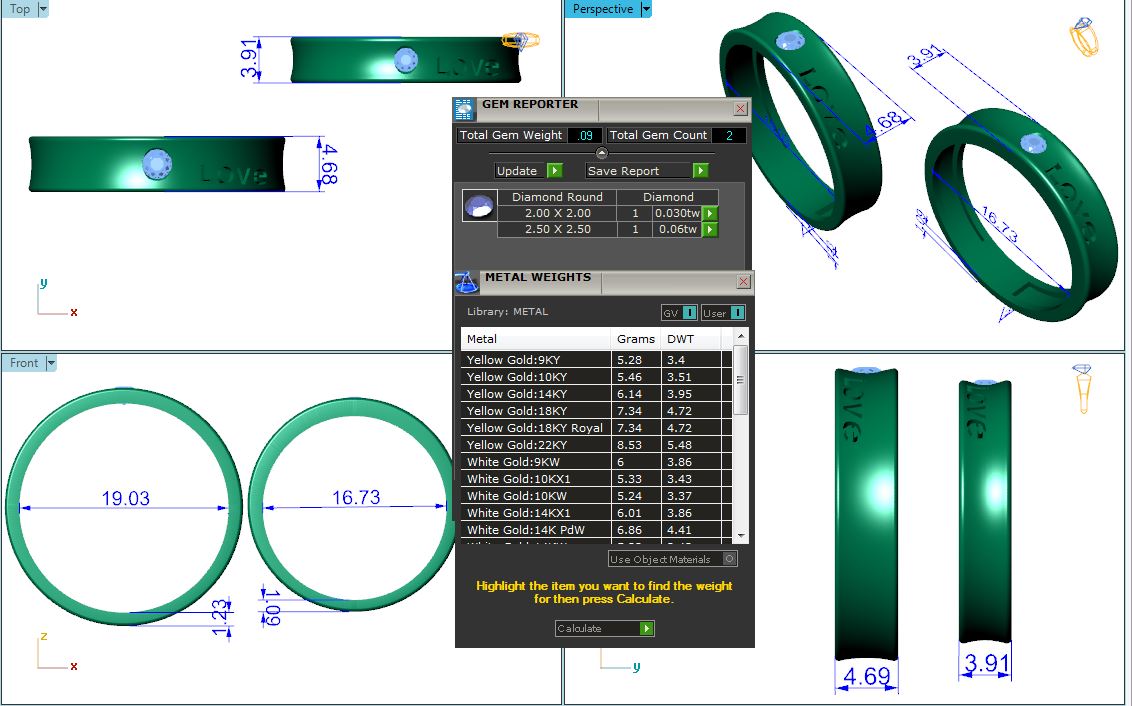Click green arrow on 0.06tw diamond row
This screenshot has height=706, width=1132.
(x=710, y=230)
